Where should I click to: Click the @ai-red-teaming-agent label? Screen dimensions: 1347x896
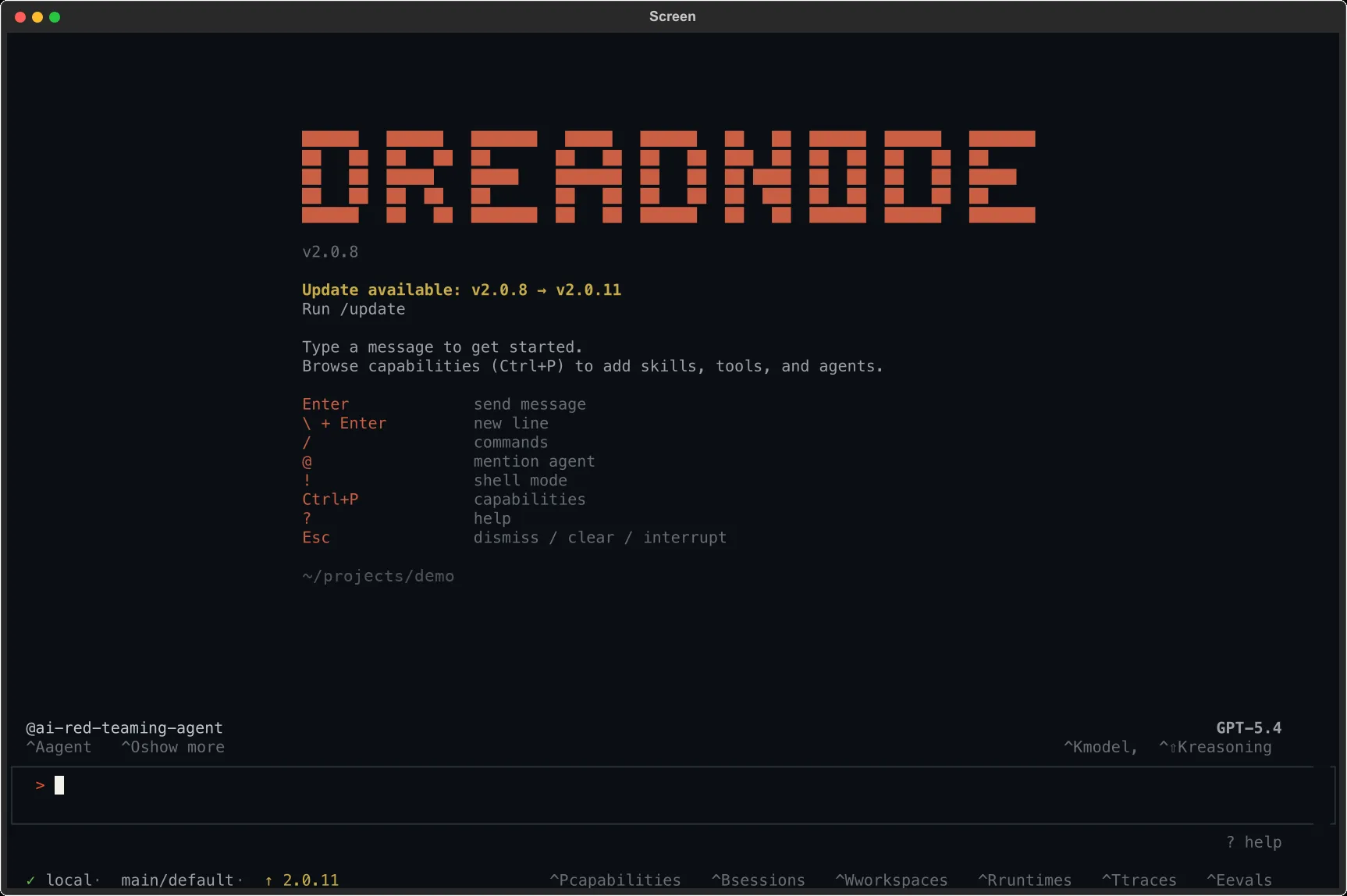point(124,728)
